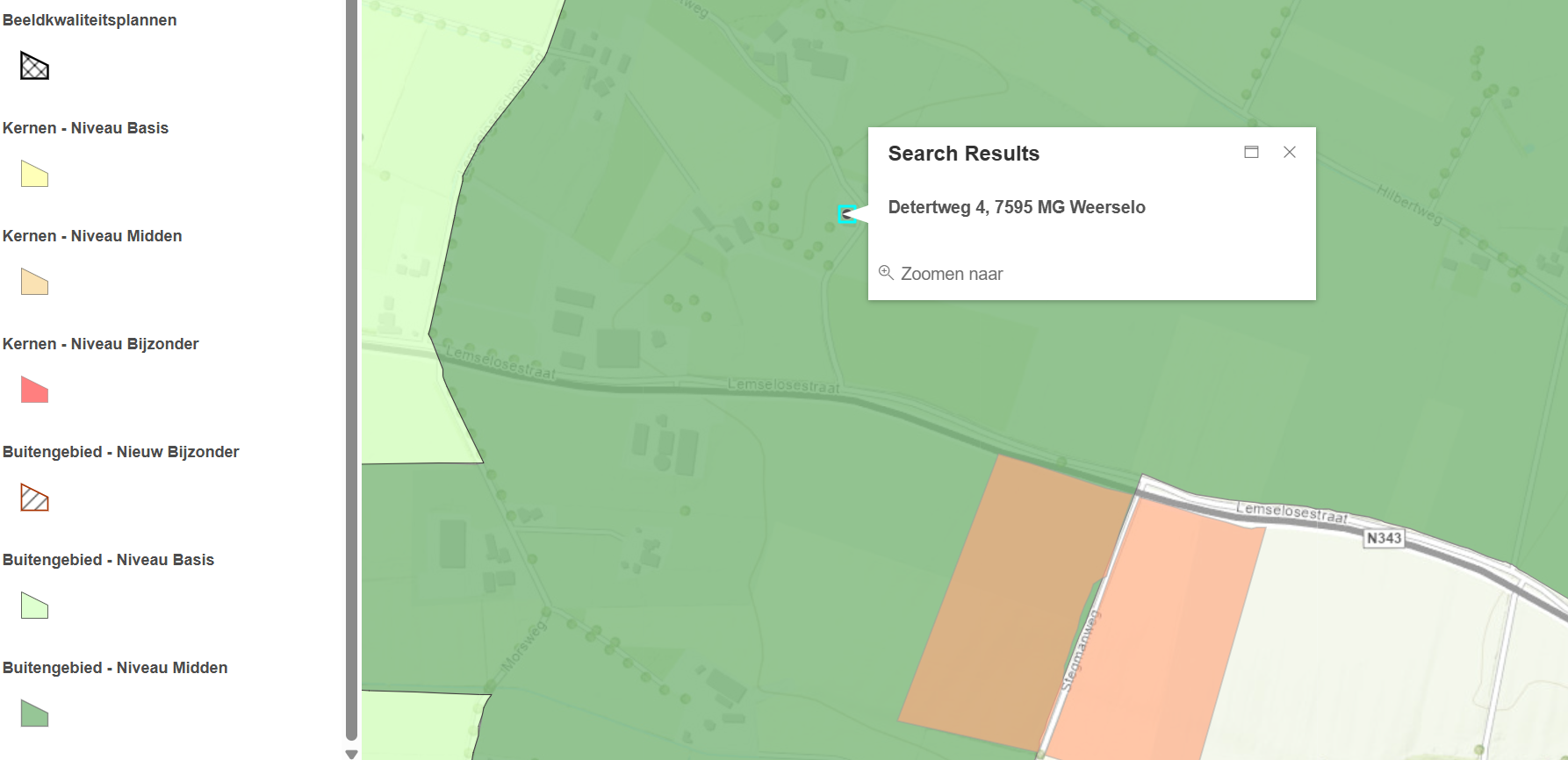Click the Kernen - Niveau Bijzonder label
The width and height of the screenshot is (1568, 760).
tap(100, 344)
